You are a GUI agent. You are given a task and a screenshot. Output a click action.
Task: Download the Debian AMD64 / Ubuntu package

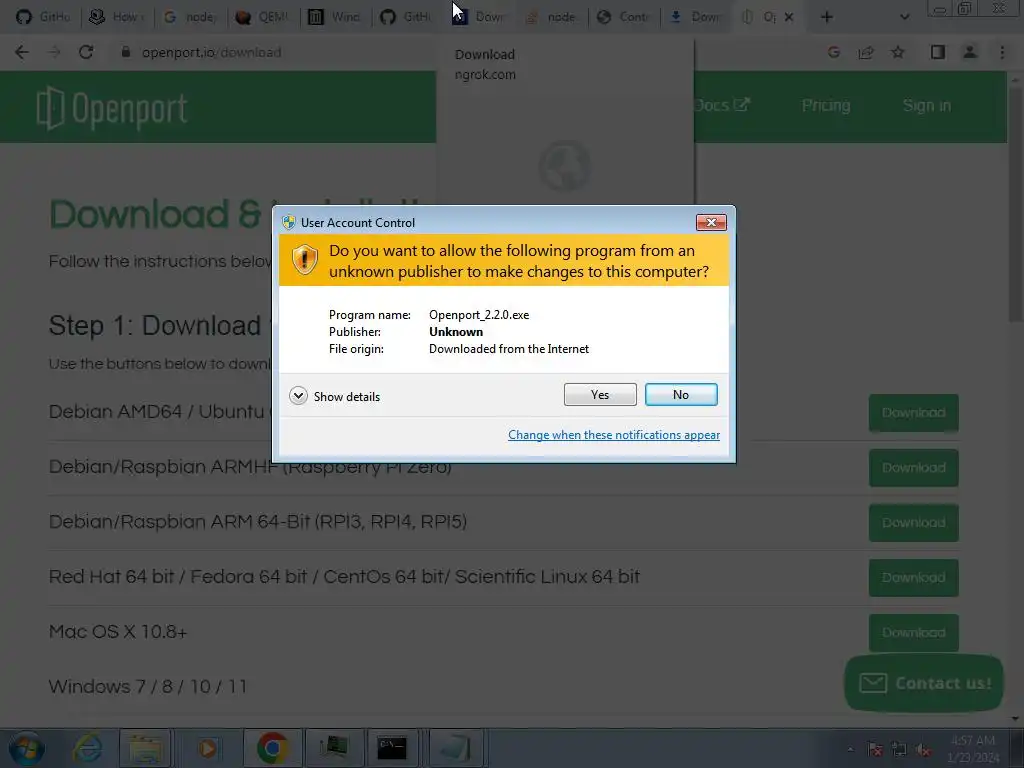coord(913,413)
